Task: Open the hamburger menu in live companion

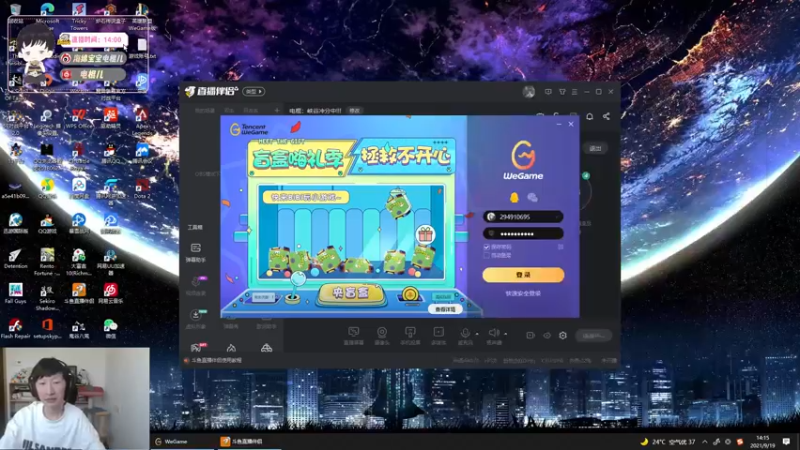Action: coord(574,92)
